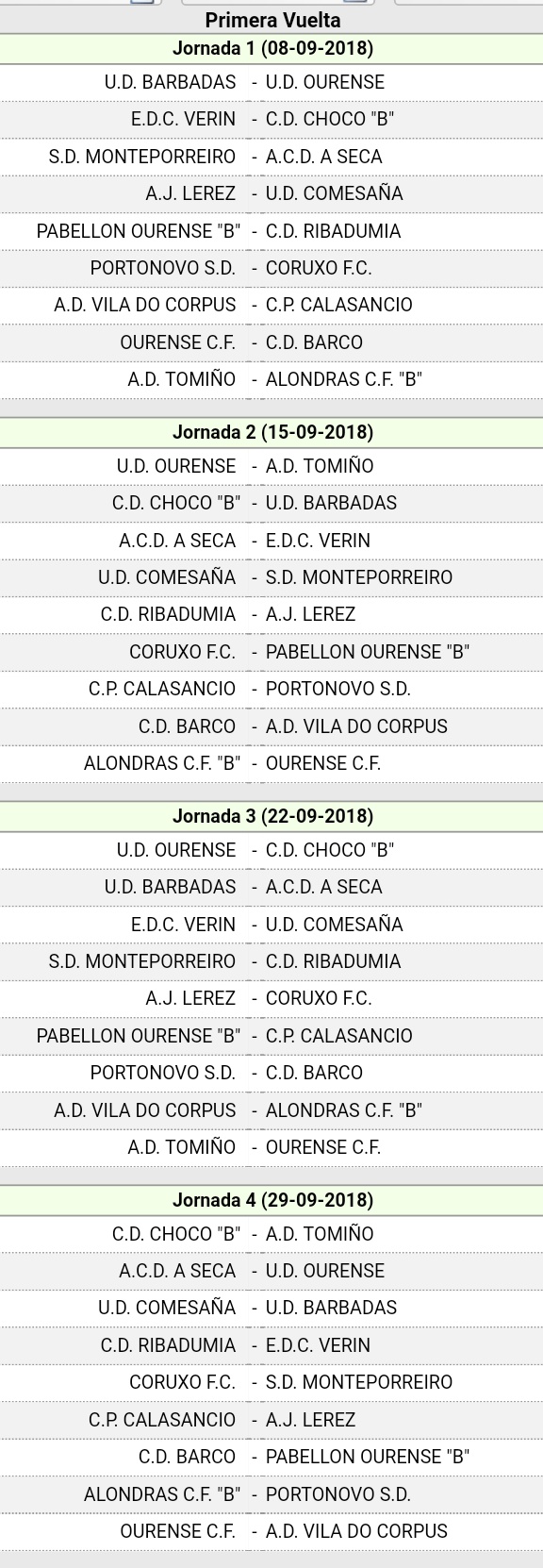Select C.D. RIBADUMIA home team in Jornada 4
Screen dimensions: 543x1568
[x=169, y=1345]
